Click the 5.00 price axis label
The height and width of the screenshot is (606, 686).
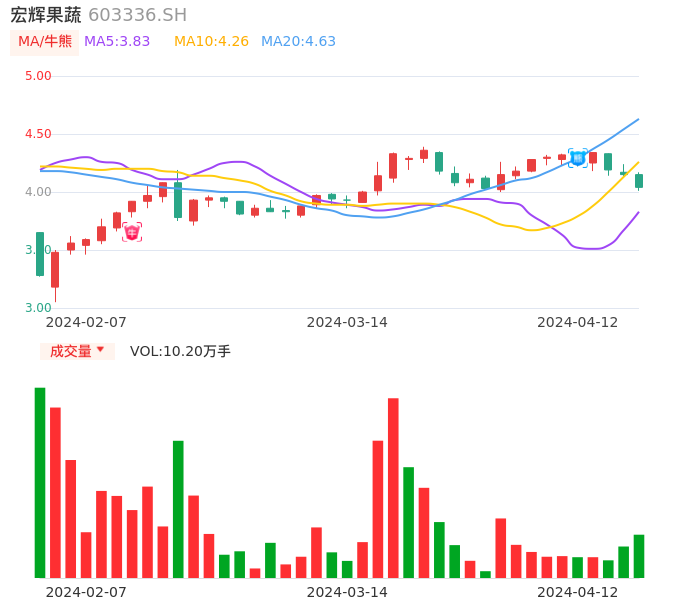[x=38, y=76]
